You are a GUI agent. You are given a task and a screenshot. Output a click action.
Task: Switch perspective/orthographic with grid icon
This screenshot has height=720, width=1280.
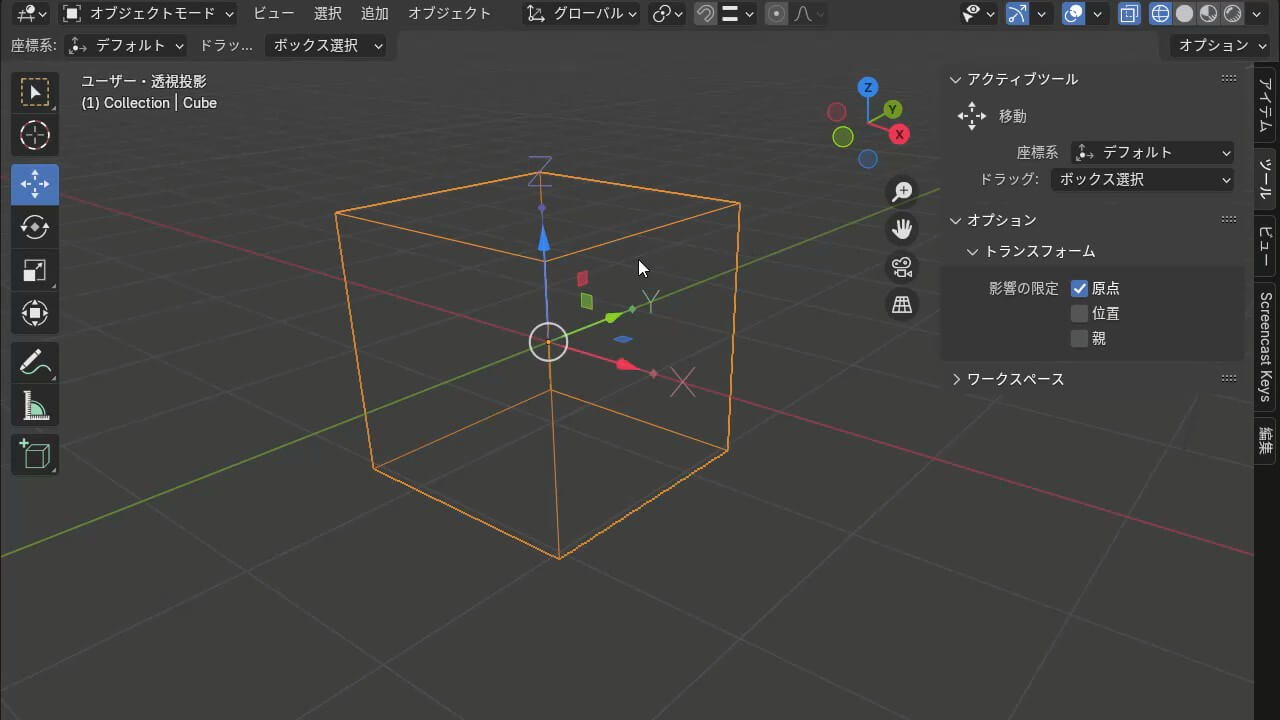point(902,305)
